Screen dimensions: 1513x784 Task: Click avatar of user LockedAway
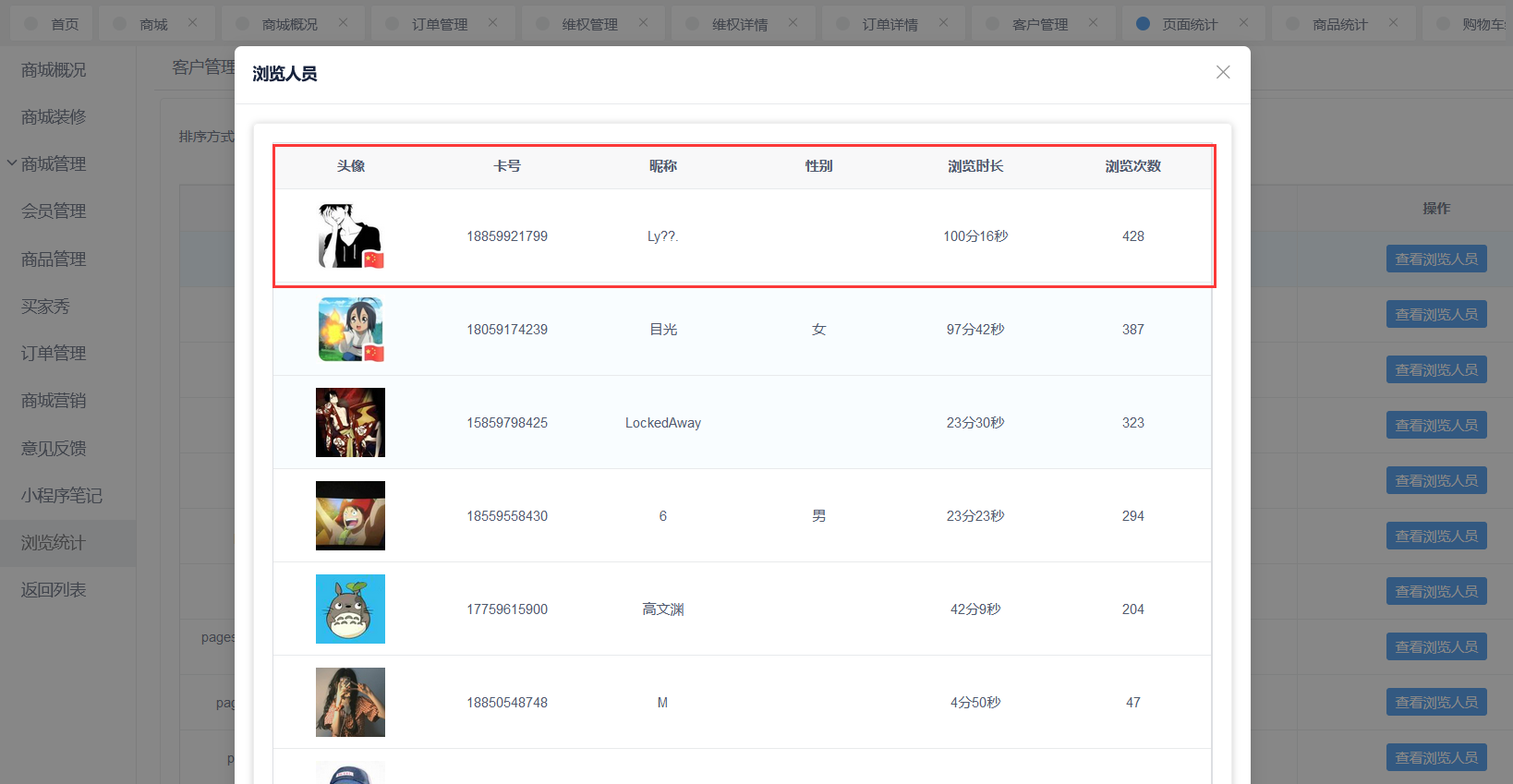[350, 422]
